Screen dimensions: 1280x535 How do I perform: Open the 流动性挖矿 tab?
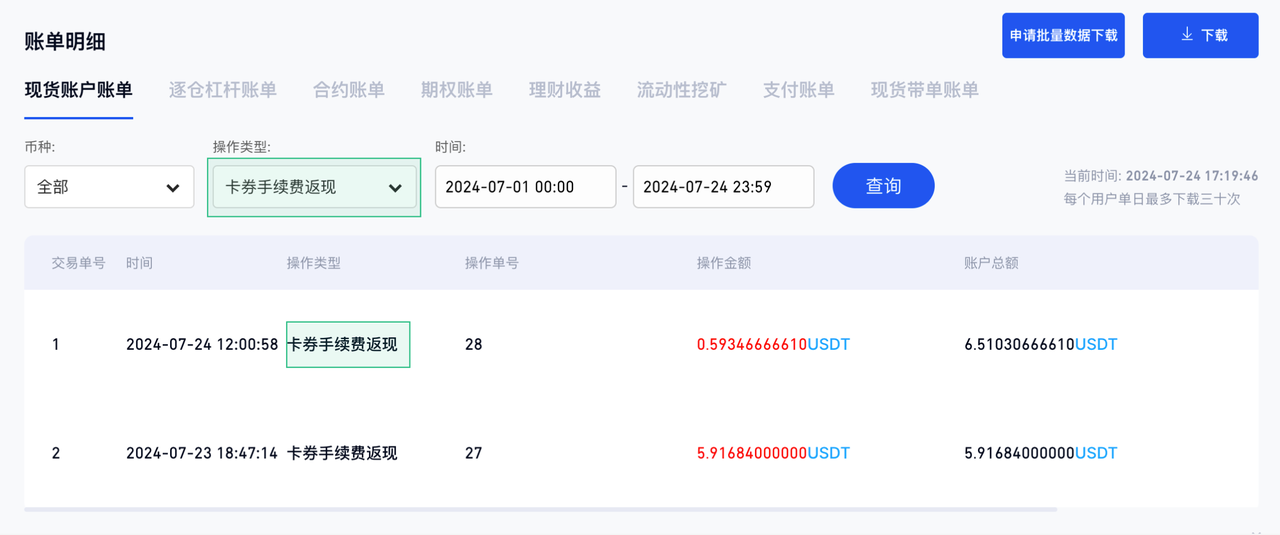tap(681, 90)
